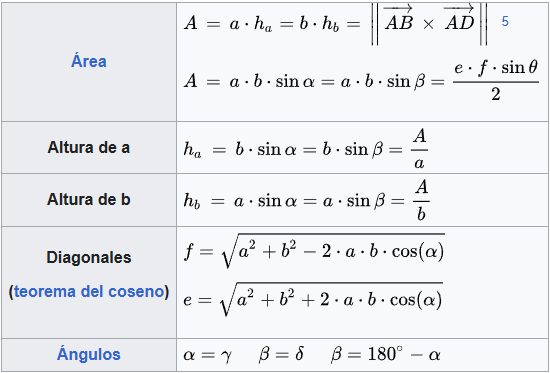Click the diagonal f square root formula
The image size is (550, 373).
click(x=314, y=251)
